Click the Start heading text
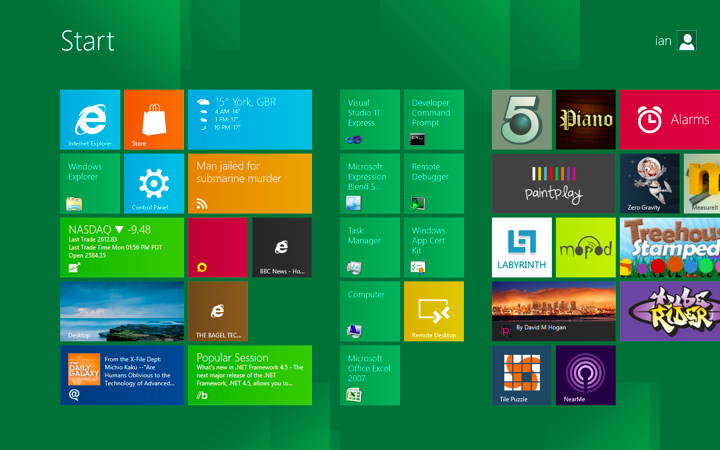Screen dimensions: 720x450 tap(87, 41)
